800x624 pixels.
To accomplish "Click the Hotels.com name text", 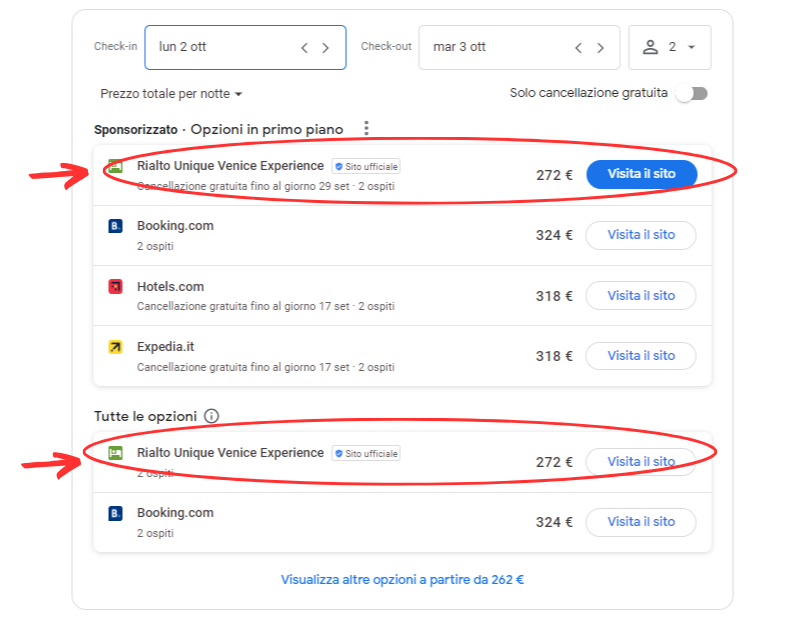I will 170,287.
